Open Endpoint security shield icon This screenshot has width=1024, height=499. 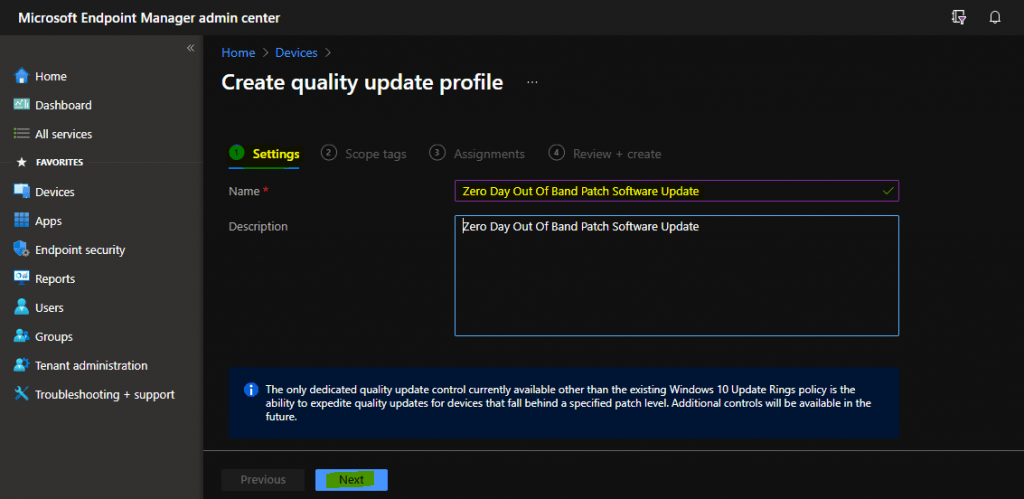[x=22, y=250]
